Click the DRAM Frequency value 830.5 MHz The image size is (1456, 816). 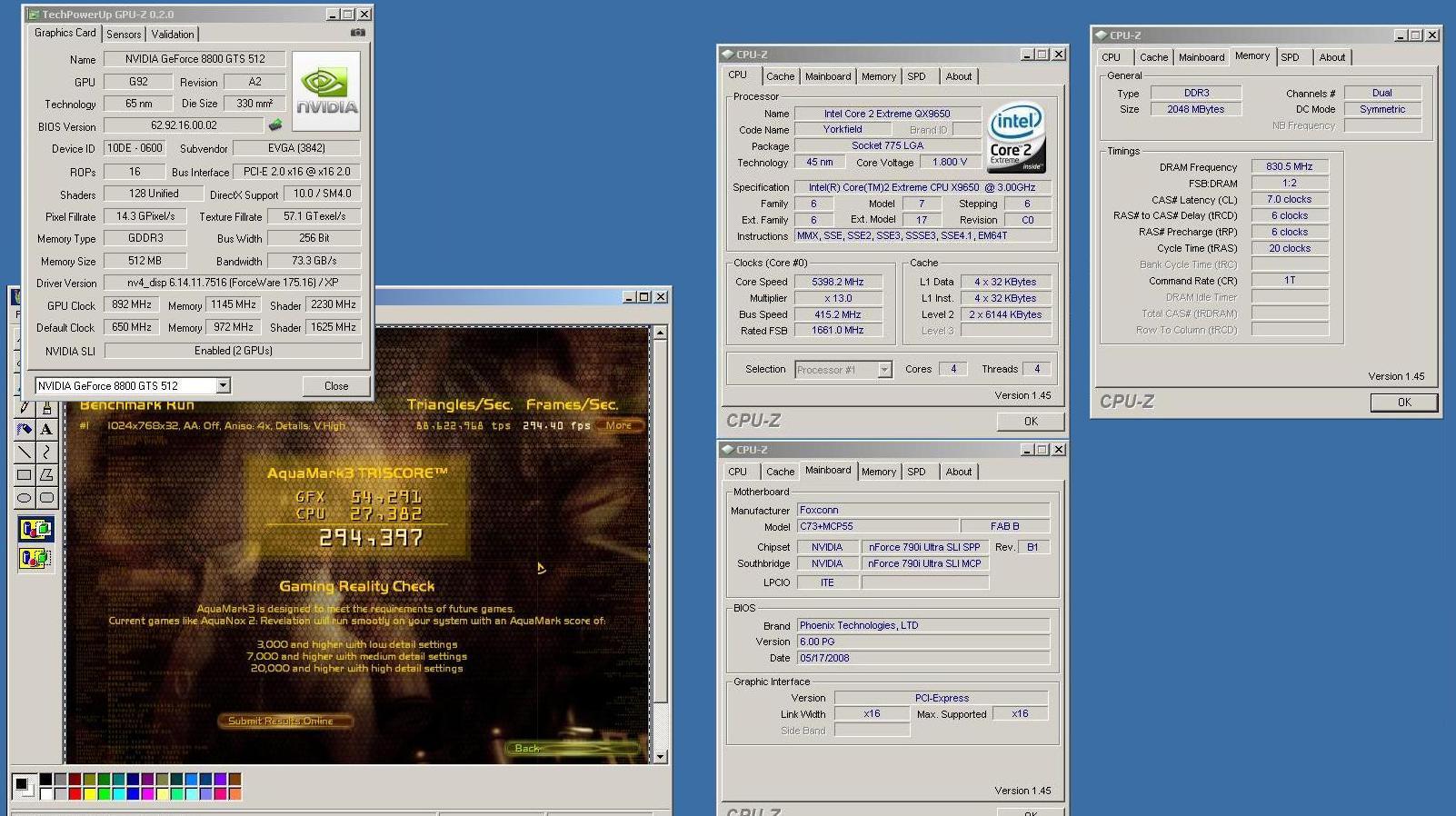pos(1290,166)
